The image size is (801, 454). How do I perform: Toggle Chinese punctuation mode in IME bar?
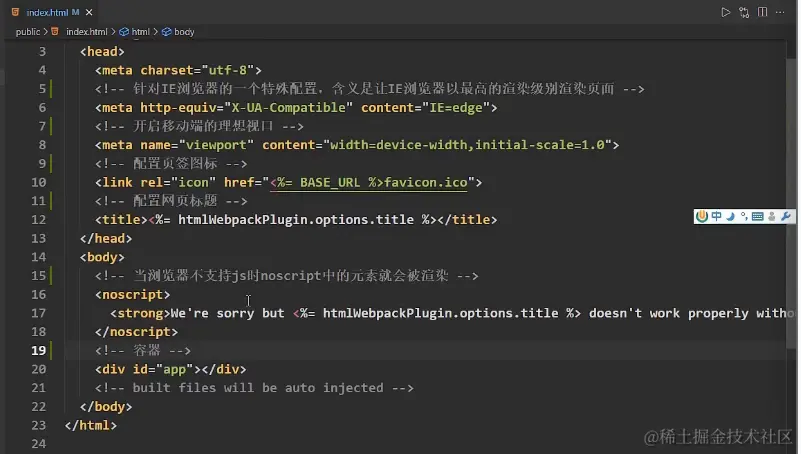click(744, 217)
